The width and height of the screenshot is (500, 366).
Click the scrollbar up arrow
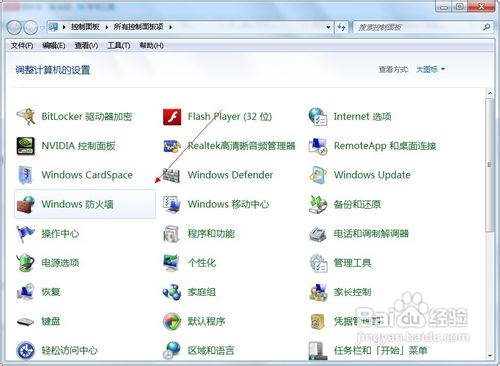489,93
